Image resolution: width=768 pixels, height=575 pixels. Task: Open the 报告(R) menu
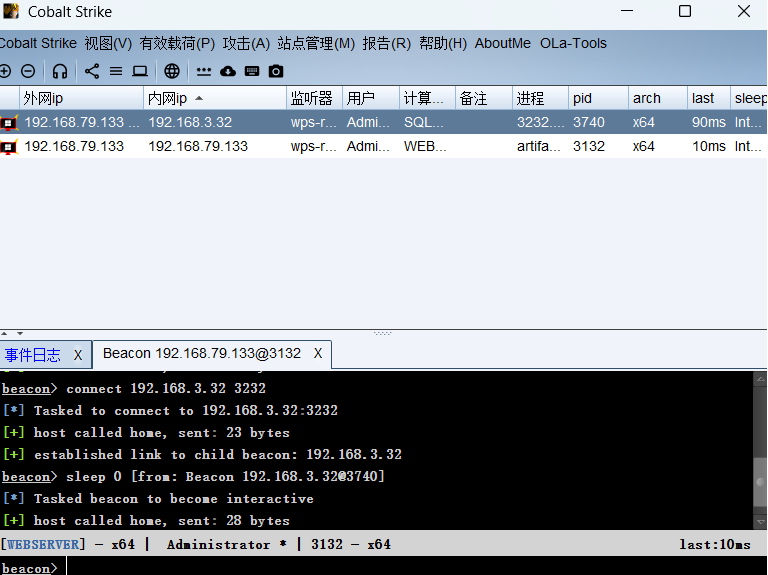[x=386, y=43]
